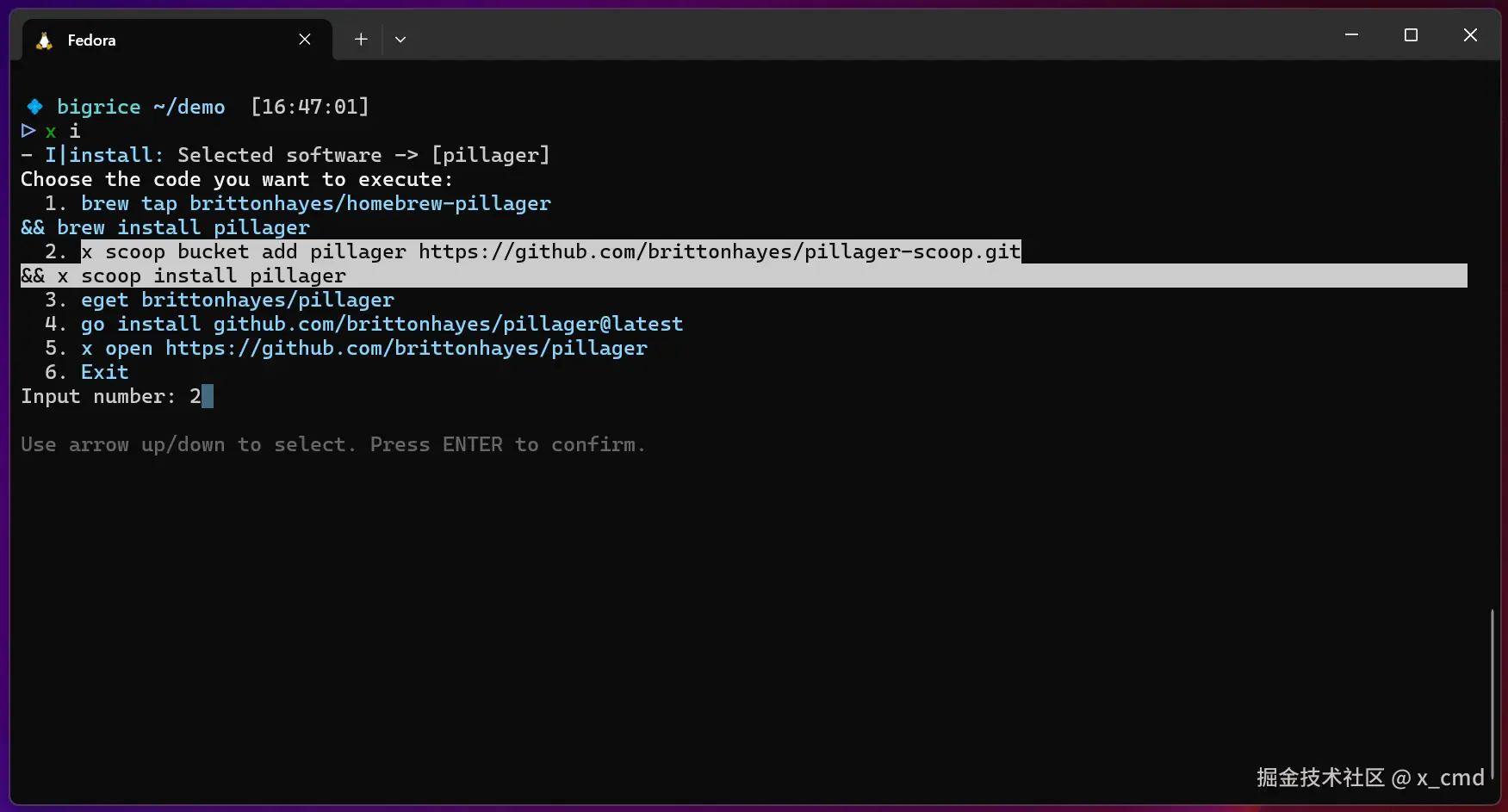Click 'Choose the code you want to execute:' text
Screen dimensions: 1508x812
pos(237,180)
